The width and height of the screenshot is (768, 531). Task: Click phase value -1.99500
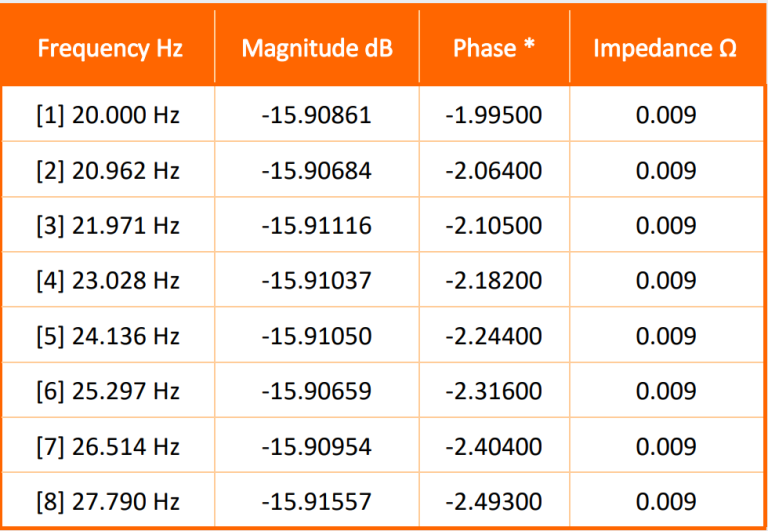click(x=494, y=115)
